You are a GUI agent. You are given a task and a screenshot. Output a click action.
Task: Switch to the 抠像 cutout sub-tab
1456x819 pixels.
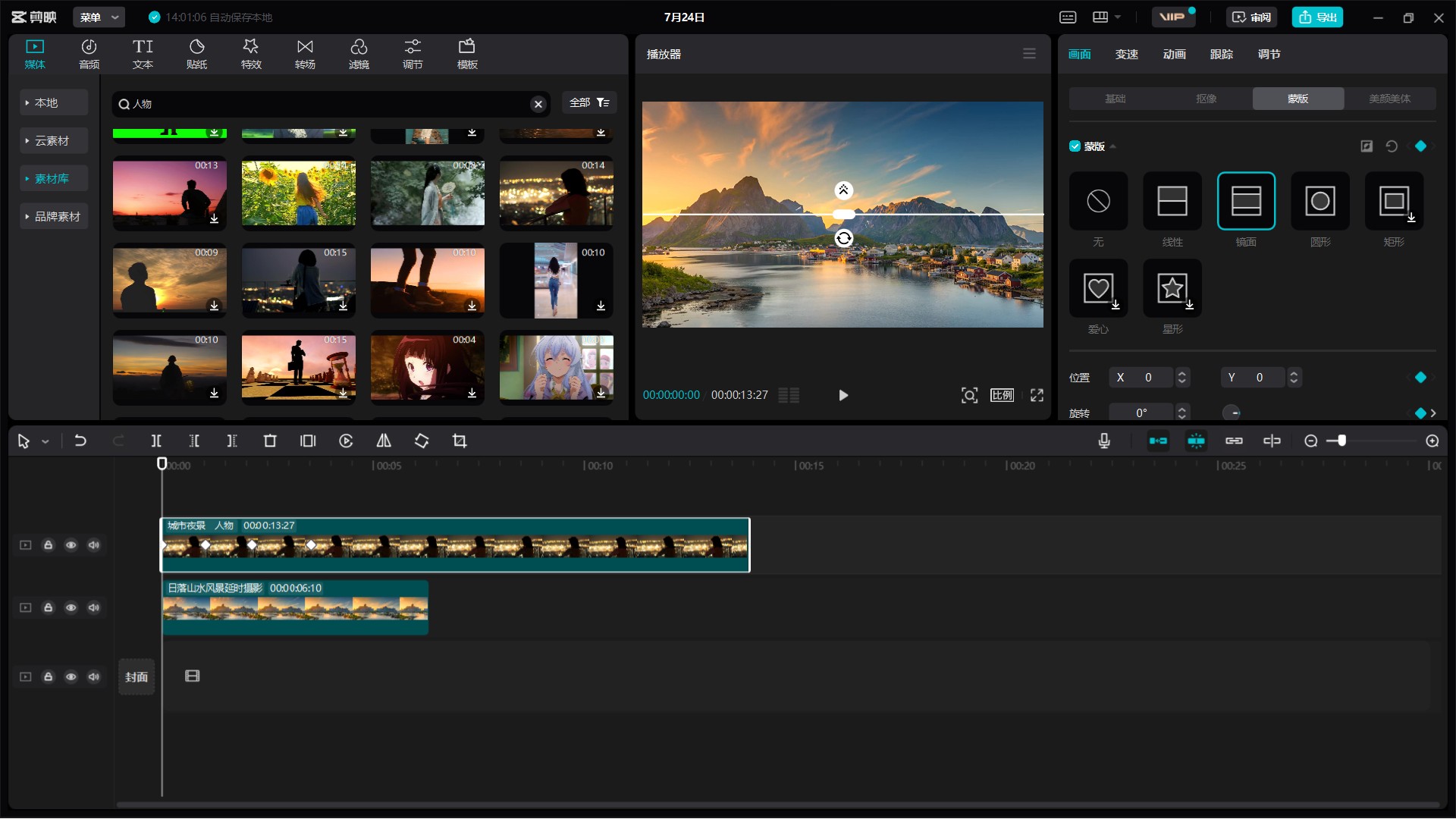(1207, 99)
